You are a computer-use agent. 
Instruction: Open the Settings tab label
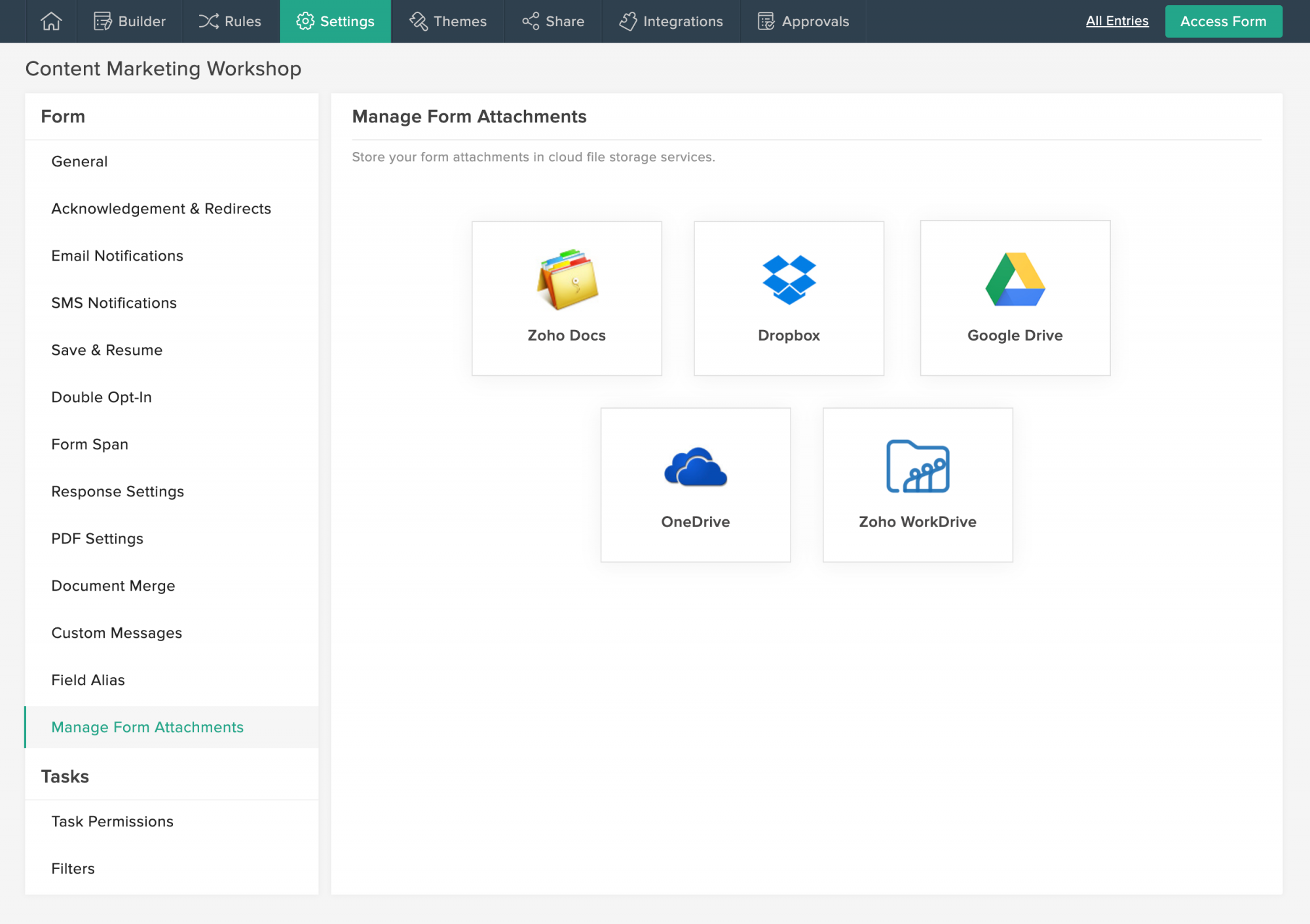(x=347, y=22)
